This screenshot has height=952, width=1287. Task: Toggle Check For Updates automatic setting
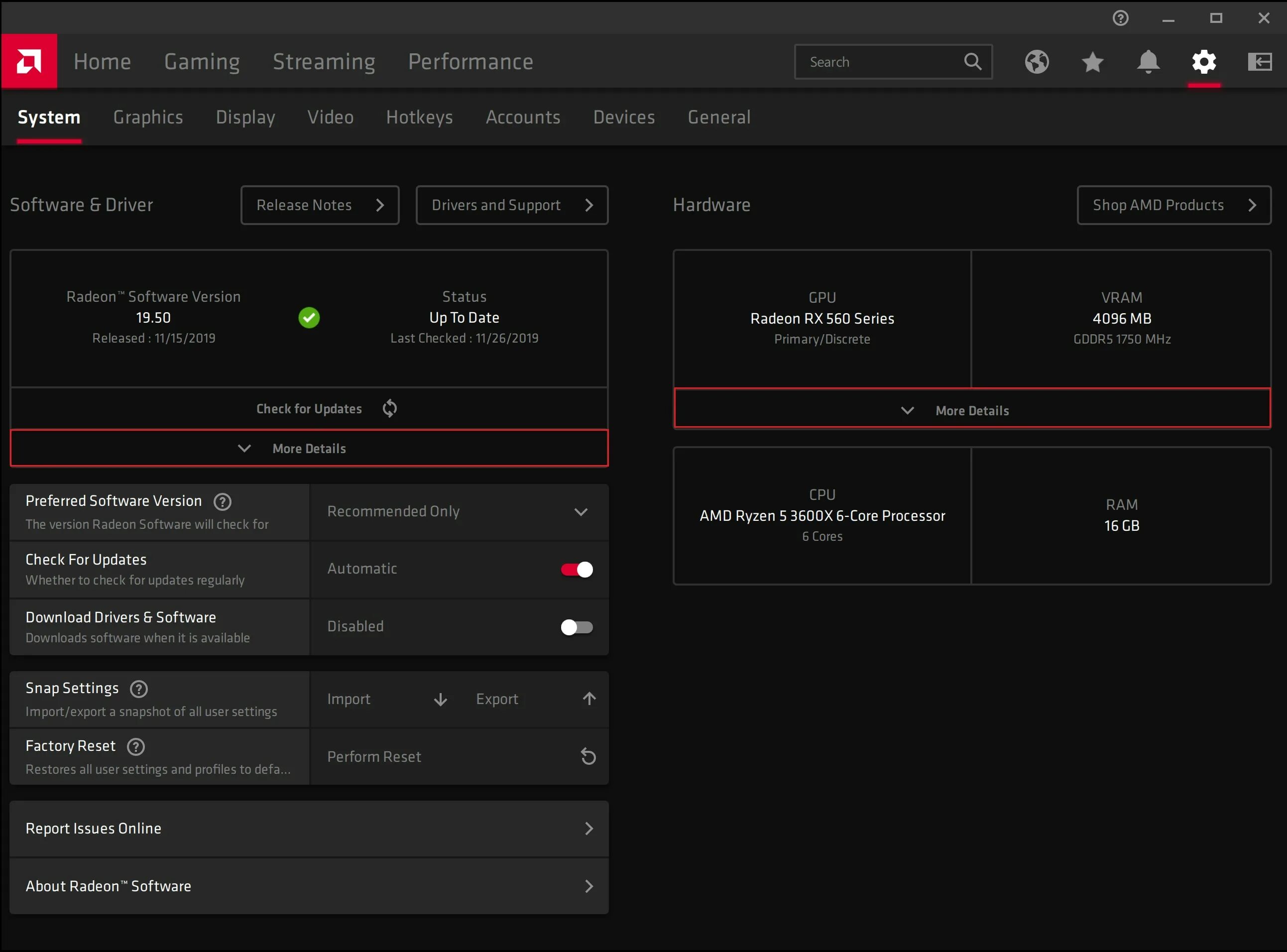coord(577,568)
